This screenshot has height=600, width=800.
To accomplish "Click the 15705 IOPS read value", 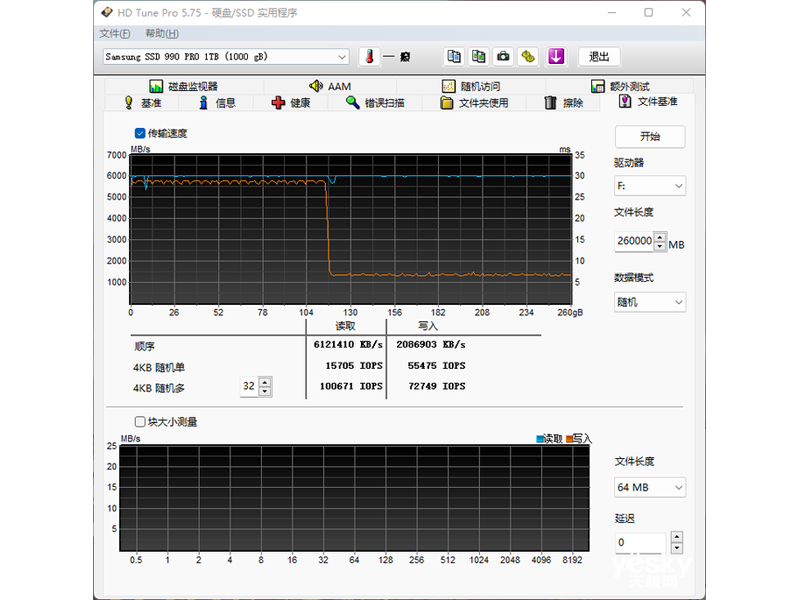I will click(354, 366).
